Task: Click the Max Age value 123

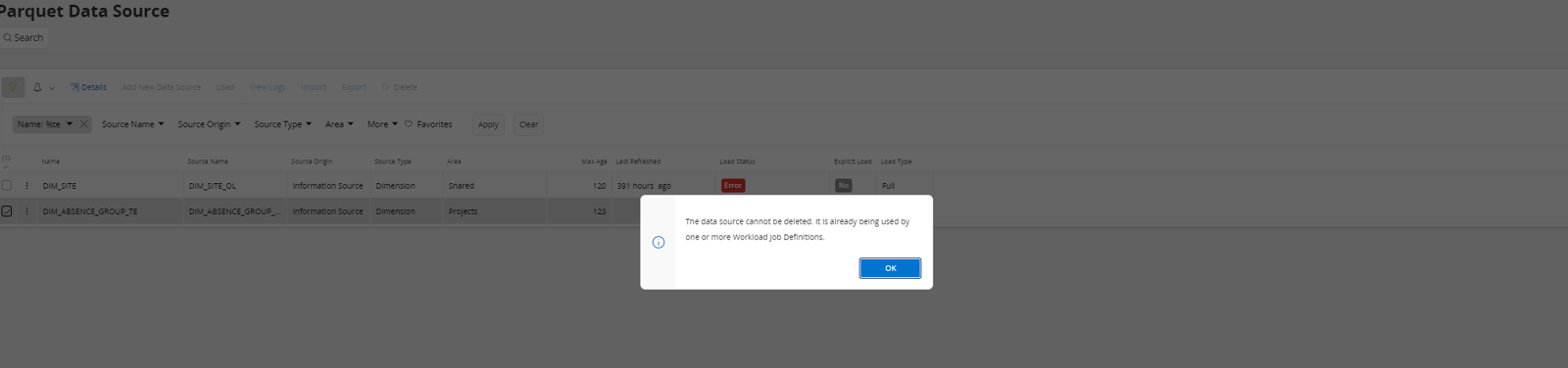Action: [600, 211]
